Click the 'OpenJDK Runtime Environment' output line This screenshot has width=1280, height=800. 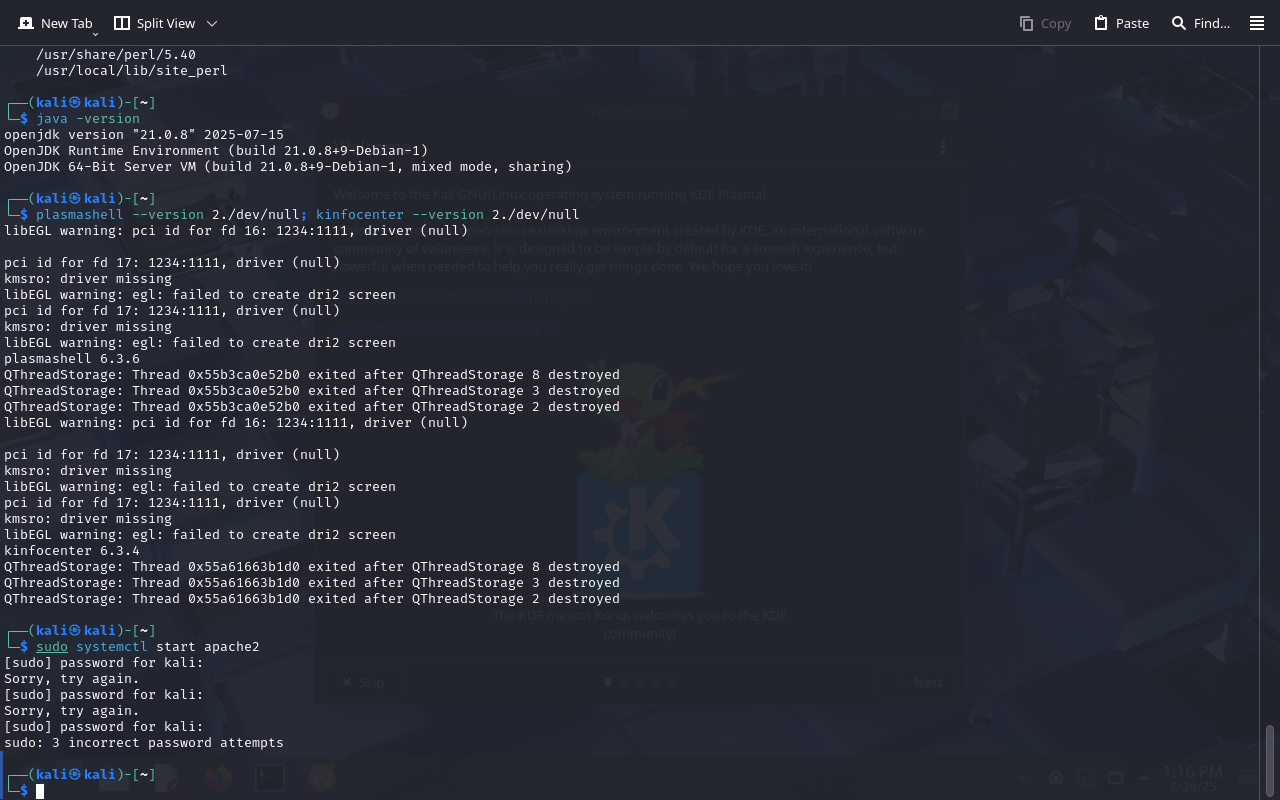[216, 151]
